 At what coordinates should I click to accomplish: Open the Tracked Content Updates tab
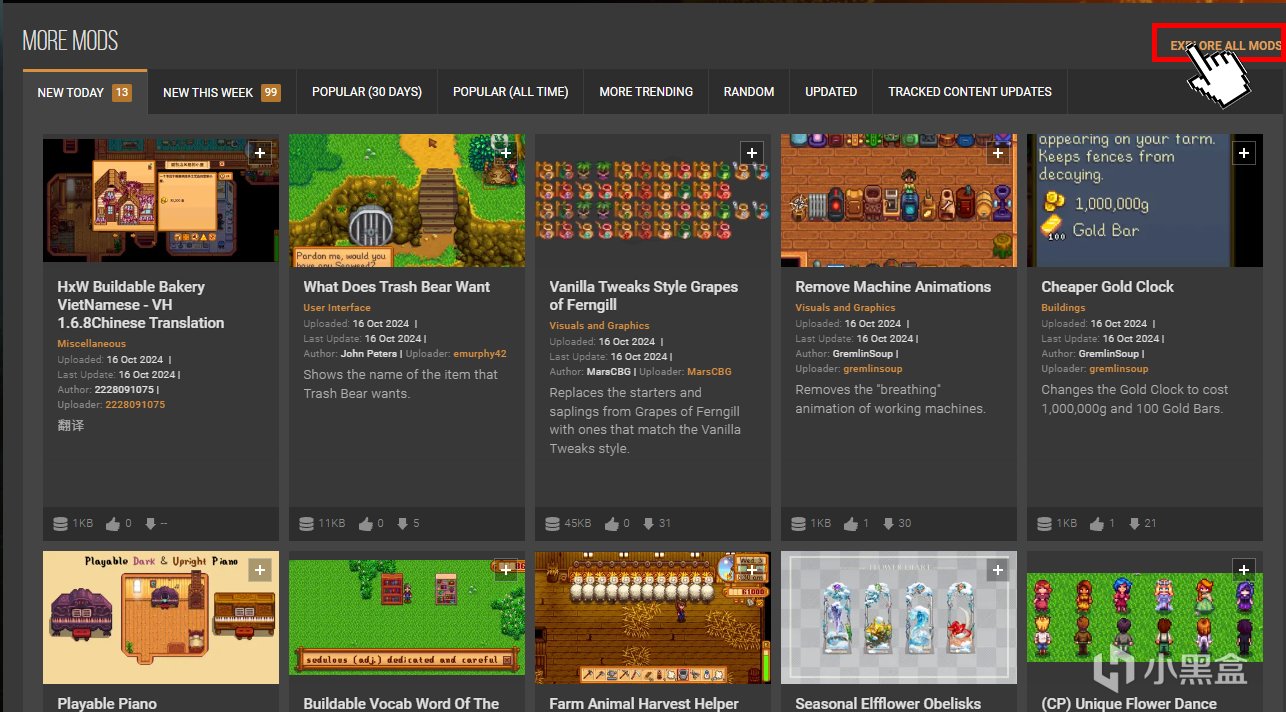pos(970,92)
